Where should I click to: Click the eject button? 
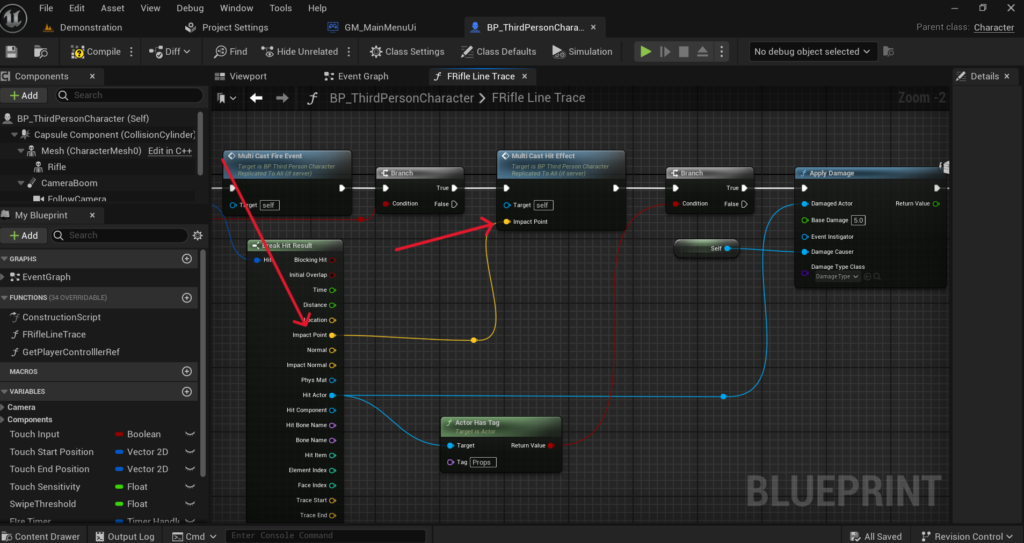click(x=703, y=52)
